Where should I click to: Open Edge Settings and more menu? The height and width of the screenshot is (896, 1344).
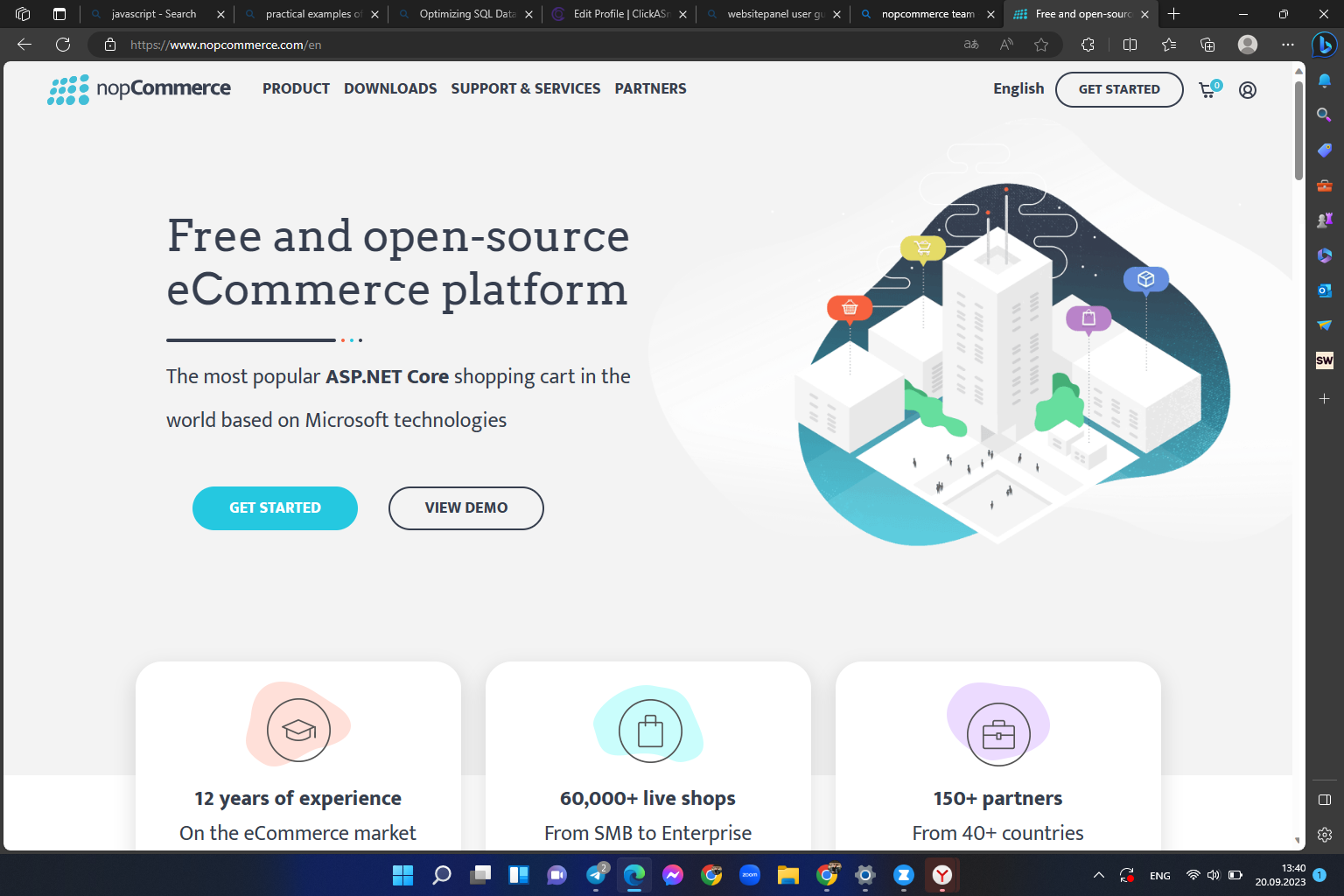[x=1288, y=45]
